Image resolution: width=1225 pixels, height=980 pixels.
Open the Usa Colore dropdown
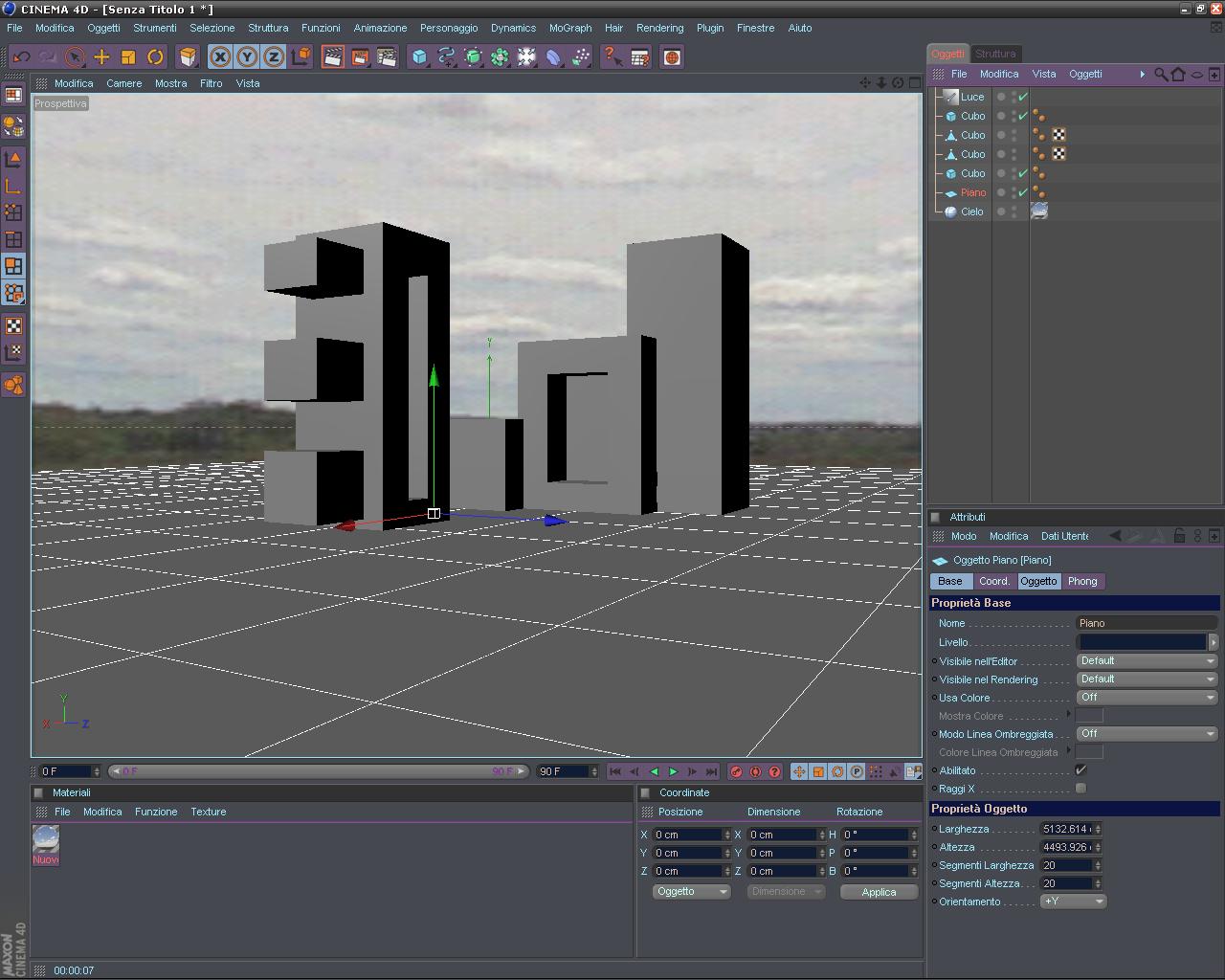tap(1147, 698)
